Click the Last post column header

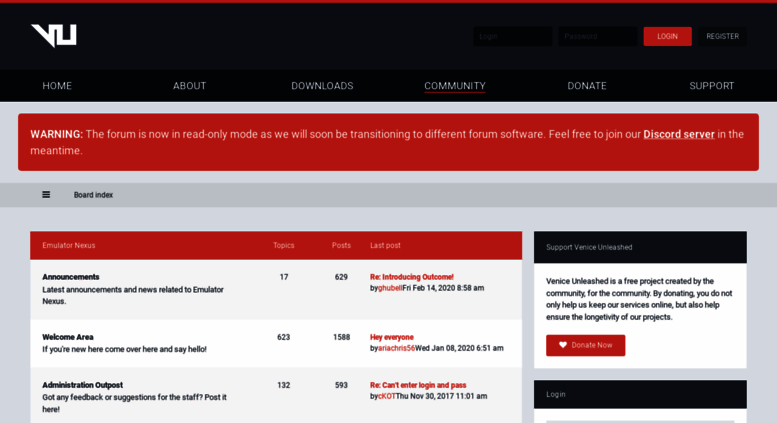[x=385, y=245]
